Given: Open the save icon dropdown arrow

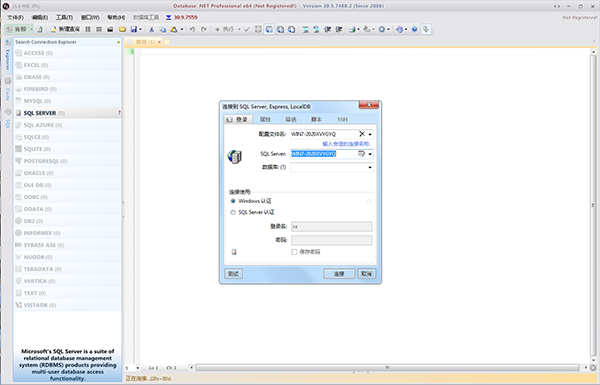Looking at the screenshot, I should point(140,29).
